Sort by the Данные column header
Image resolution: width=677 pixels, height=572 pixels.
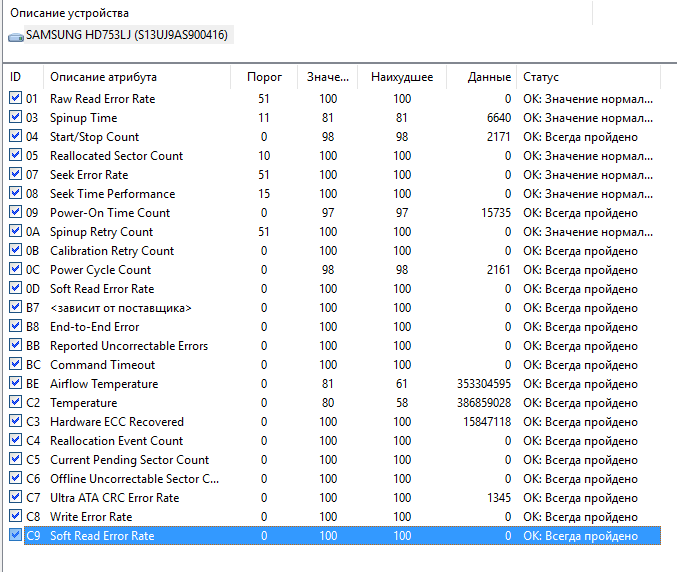[x=481, y=77]
